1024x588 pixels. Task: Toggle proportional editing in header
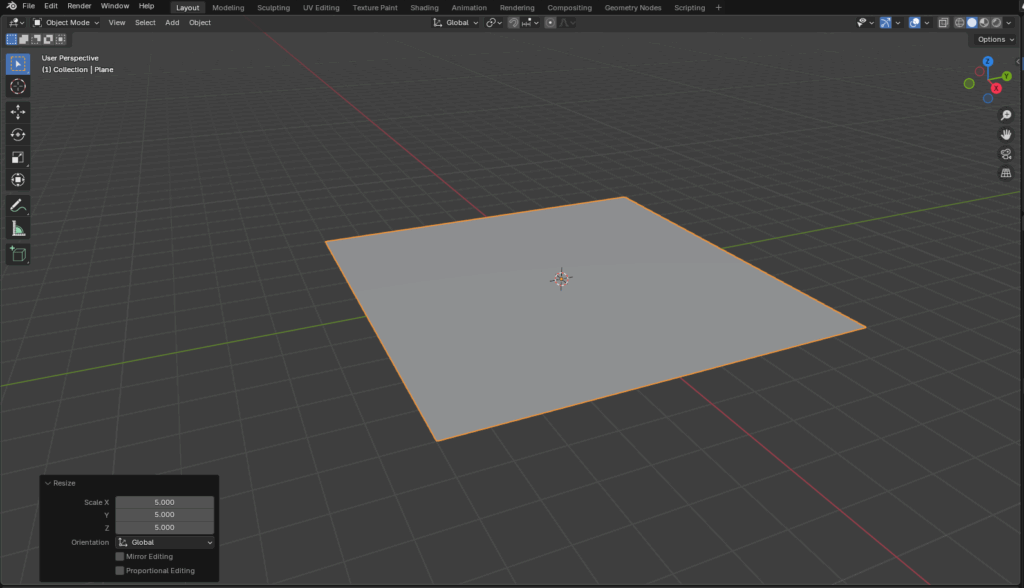coord(550,22)
